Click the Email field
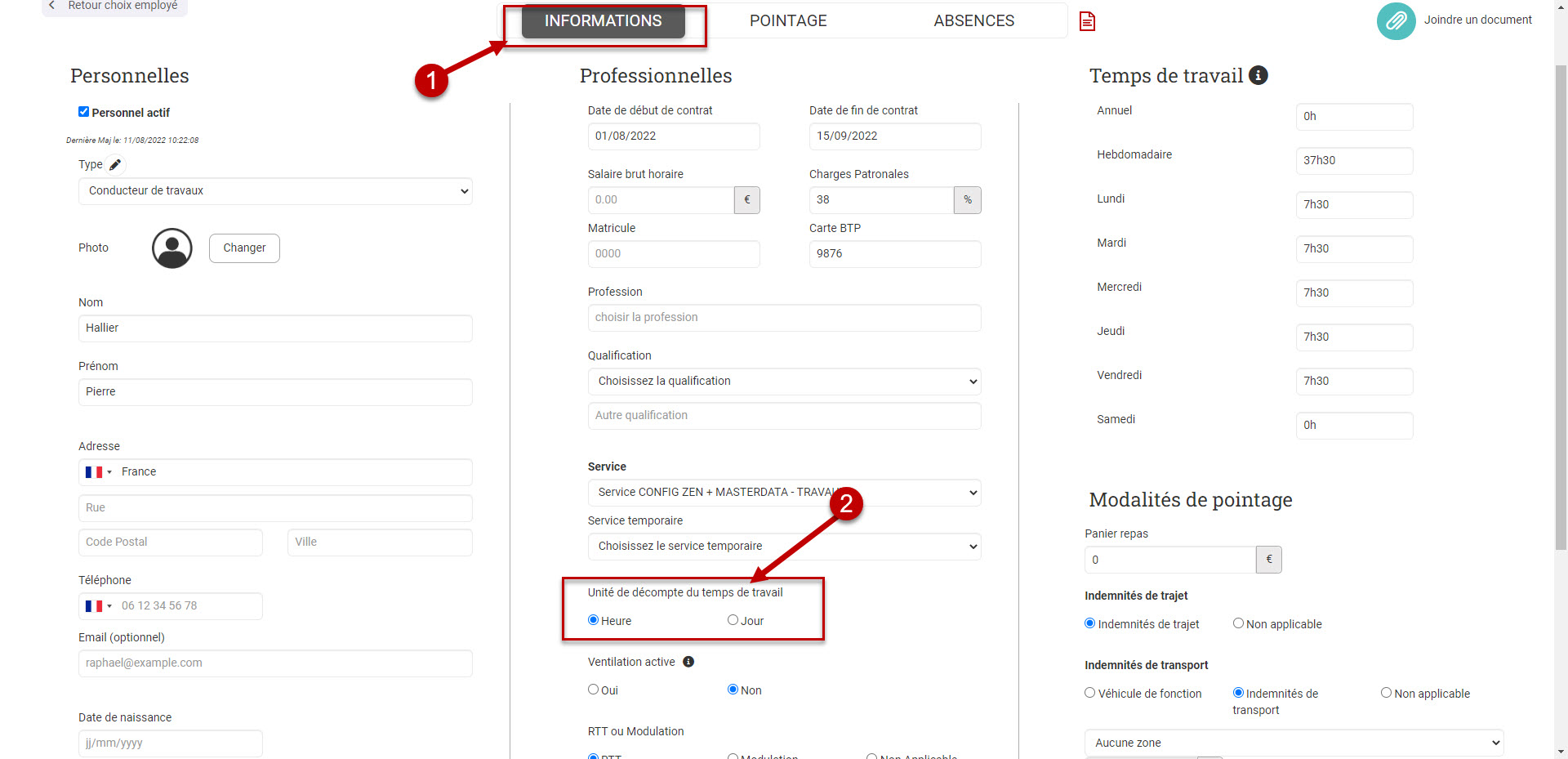 pyautogui.click(x=275, y=663)
